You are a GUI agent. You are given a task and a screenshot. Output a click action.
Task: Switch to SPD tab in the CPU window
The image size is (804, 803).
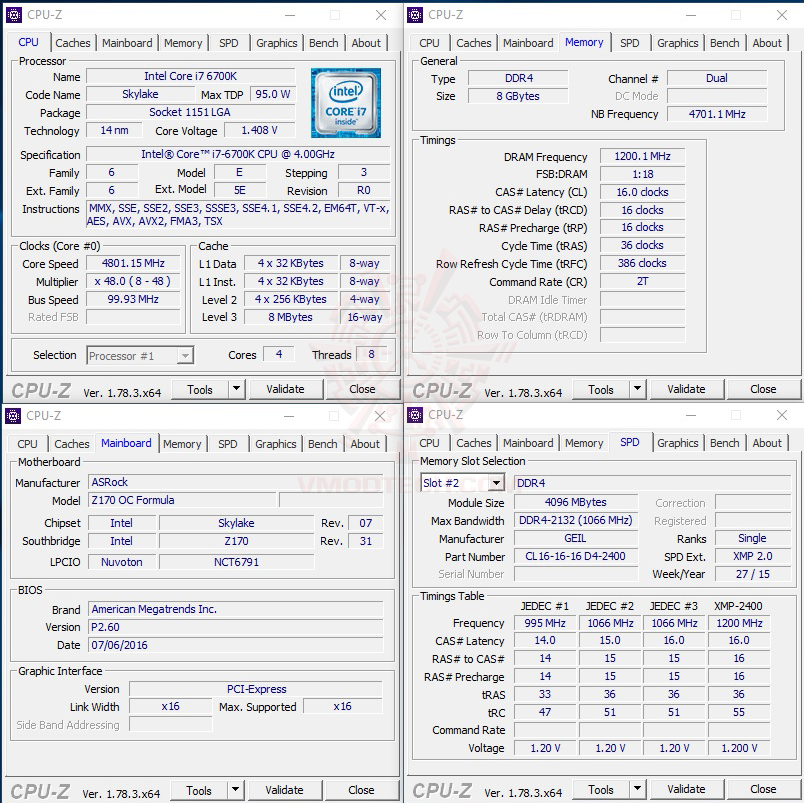229,43
